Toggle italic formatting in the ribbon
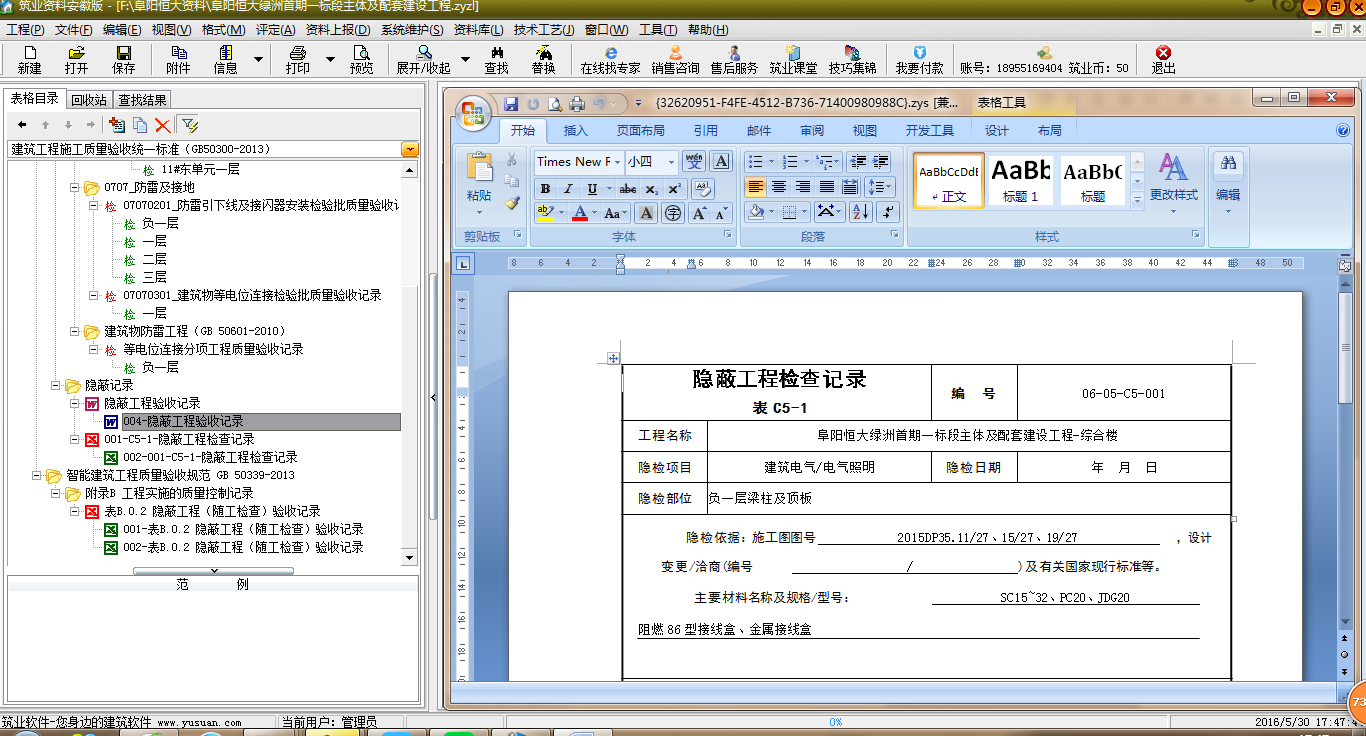The image size is (1366, 736). 568,189
